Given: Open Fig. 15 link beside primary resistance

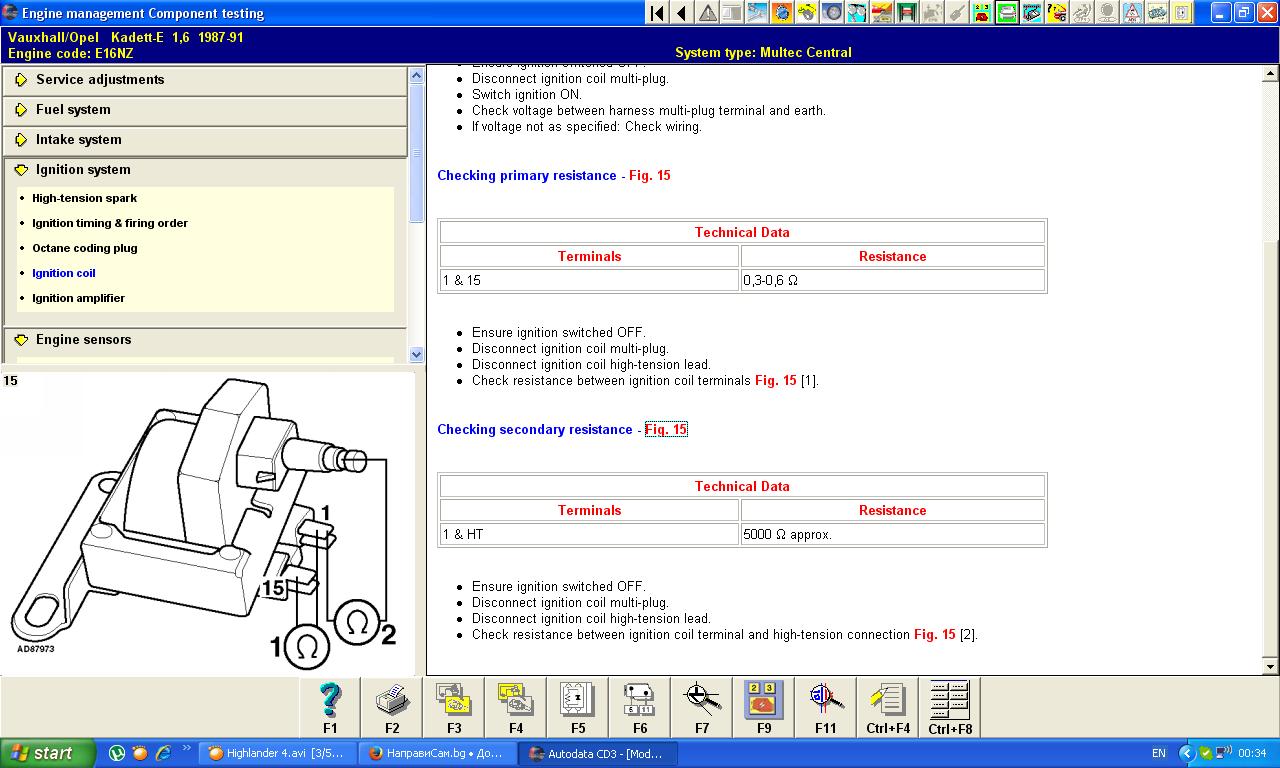Looking at the screenshot, I should 650,176.
